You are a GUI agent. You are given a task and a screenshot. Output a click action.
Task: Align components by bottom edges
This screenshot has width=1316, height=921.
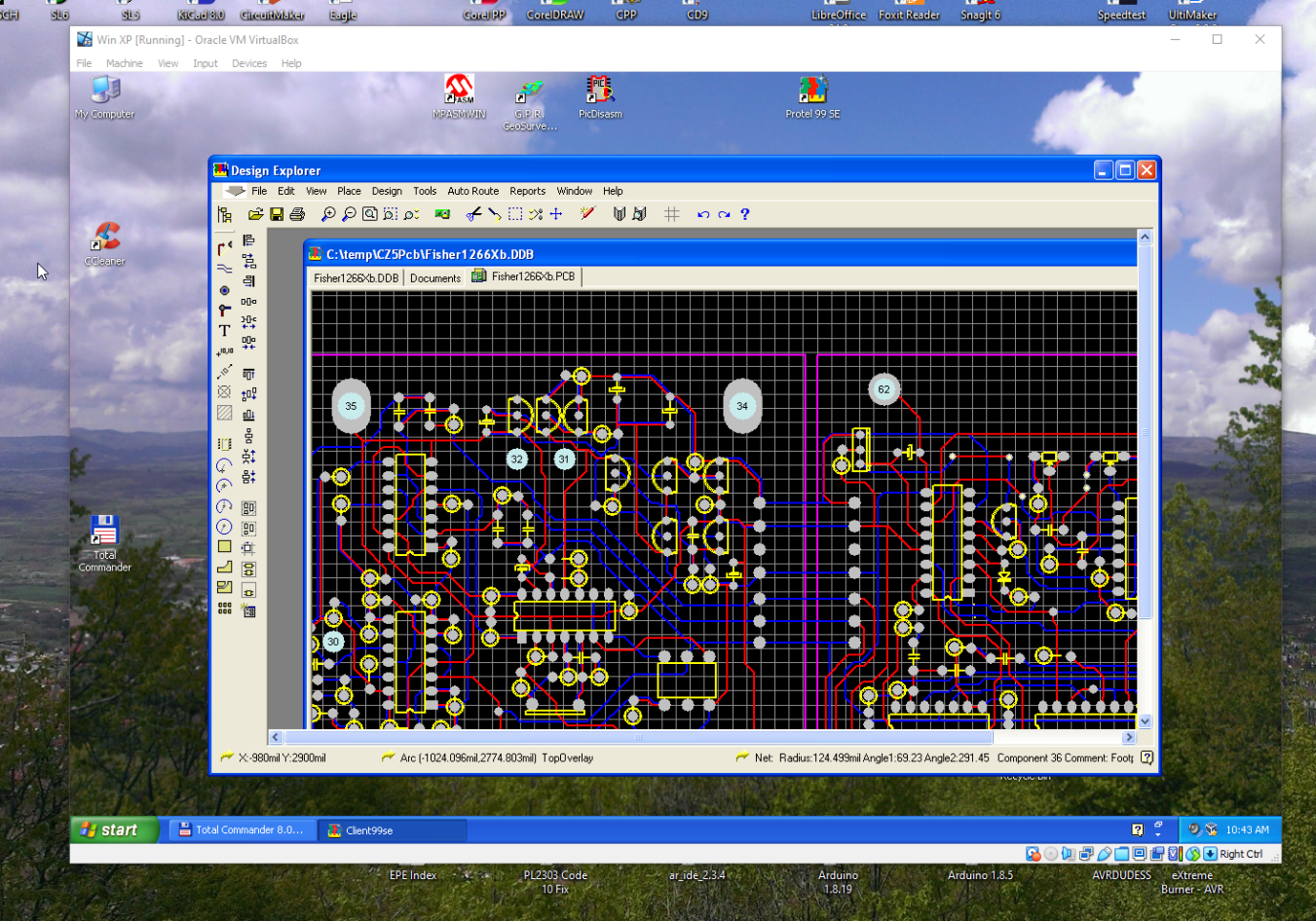[x=248, y=415]
